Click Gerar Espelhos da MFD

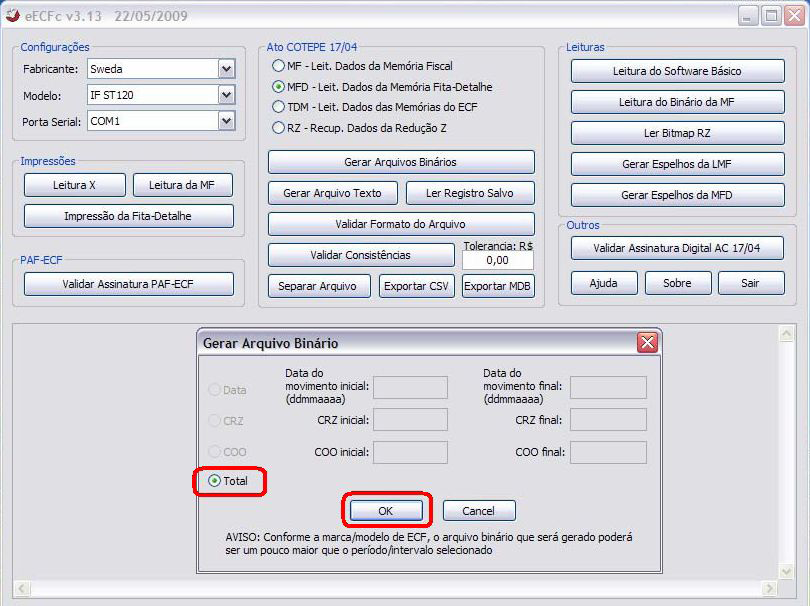[x=677, y=195]
